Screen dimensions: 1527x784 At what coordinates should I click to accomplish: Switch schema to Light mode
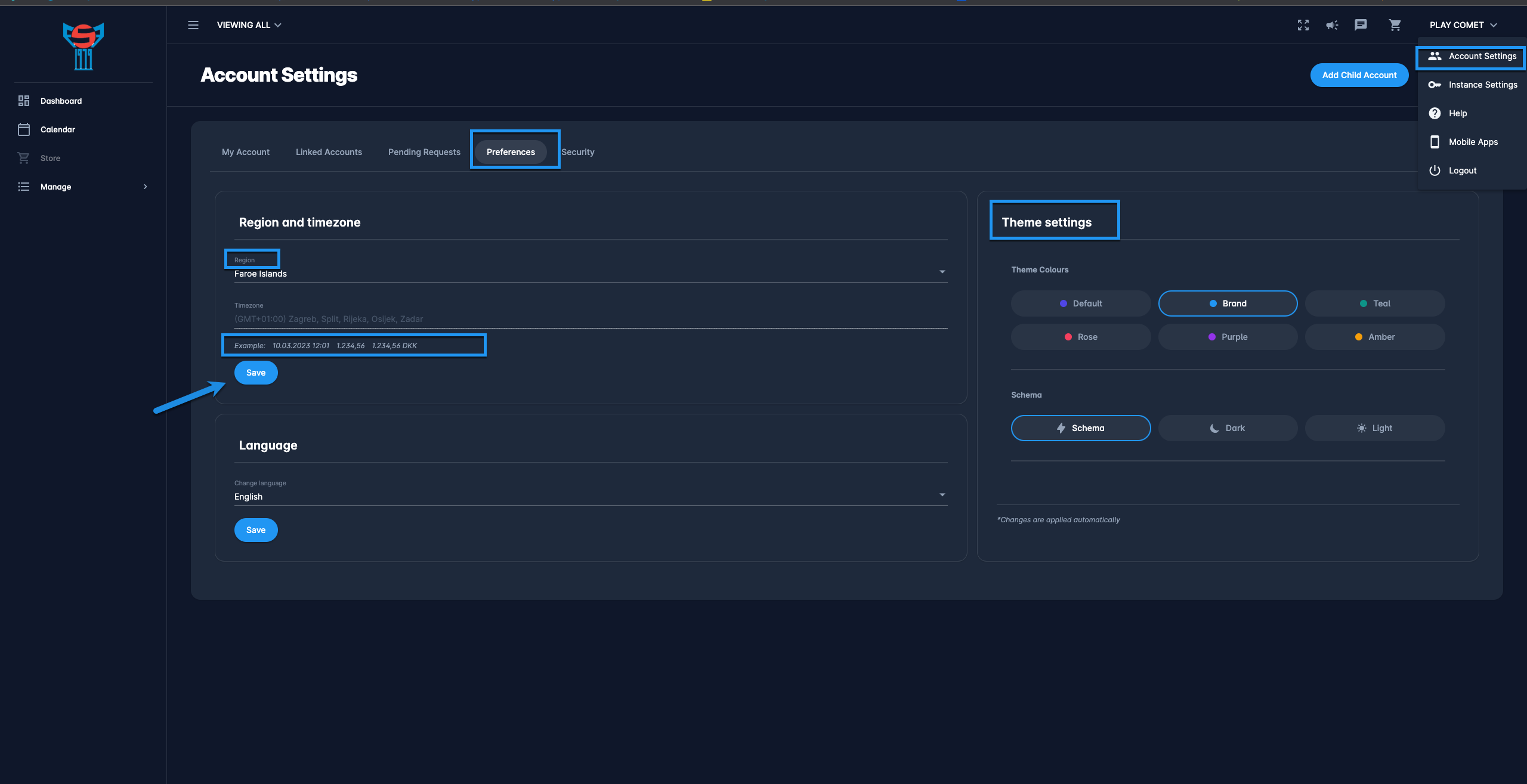[x=1374, y=428]
